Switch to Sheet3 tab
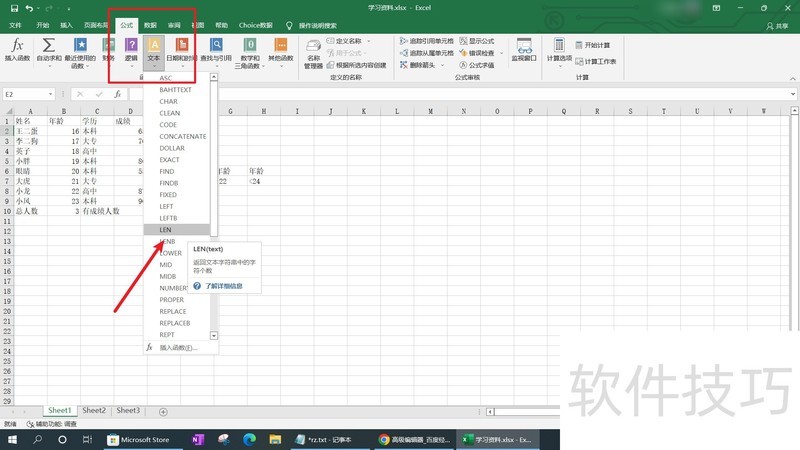The image size is (800, 450). pyautogui.click(x=128, y=410)
